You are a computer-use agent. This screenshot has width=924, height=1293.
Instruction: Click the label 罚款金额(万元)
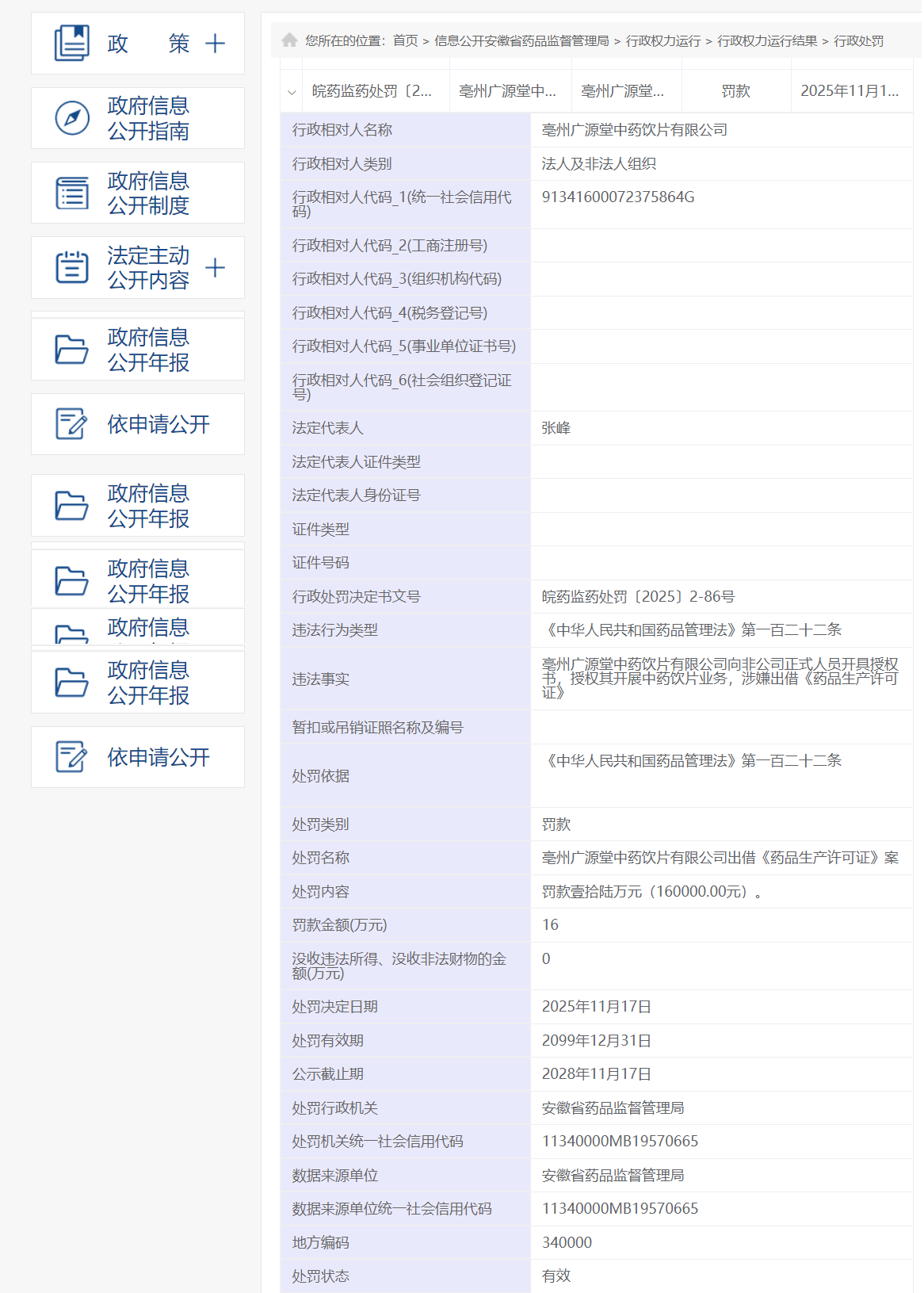[x=340, y=925]
